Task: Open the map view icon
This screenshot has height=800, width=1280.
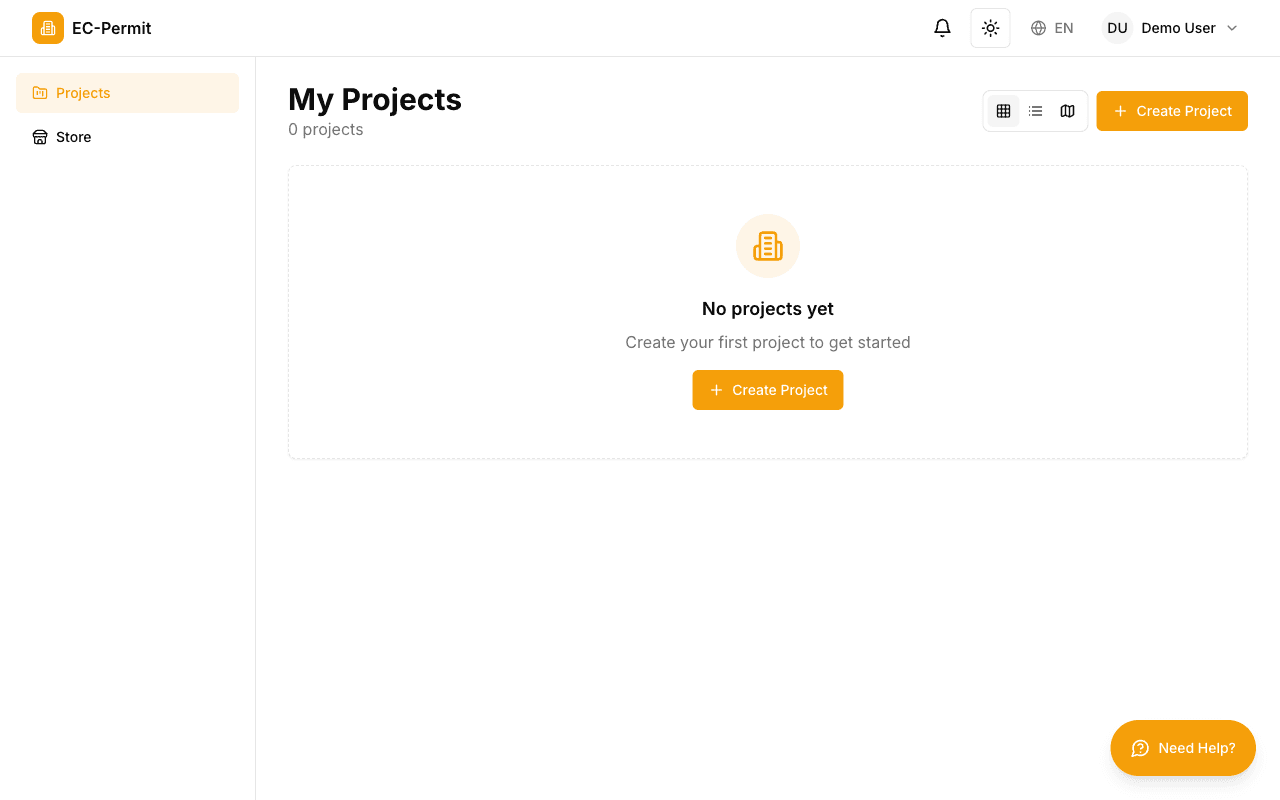Action: [1067, 111]
